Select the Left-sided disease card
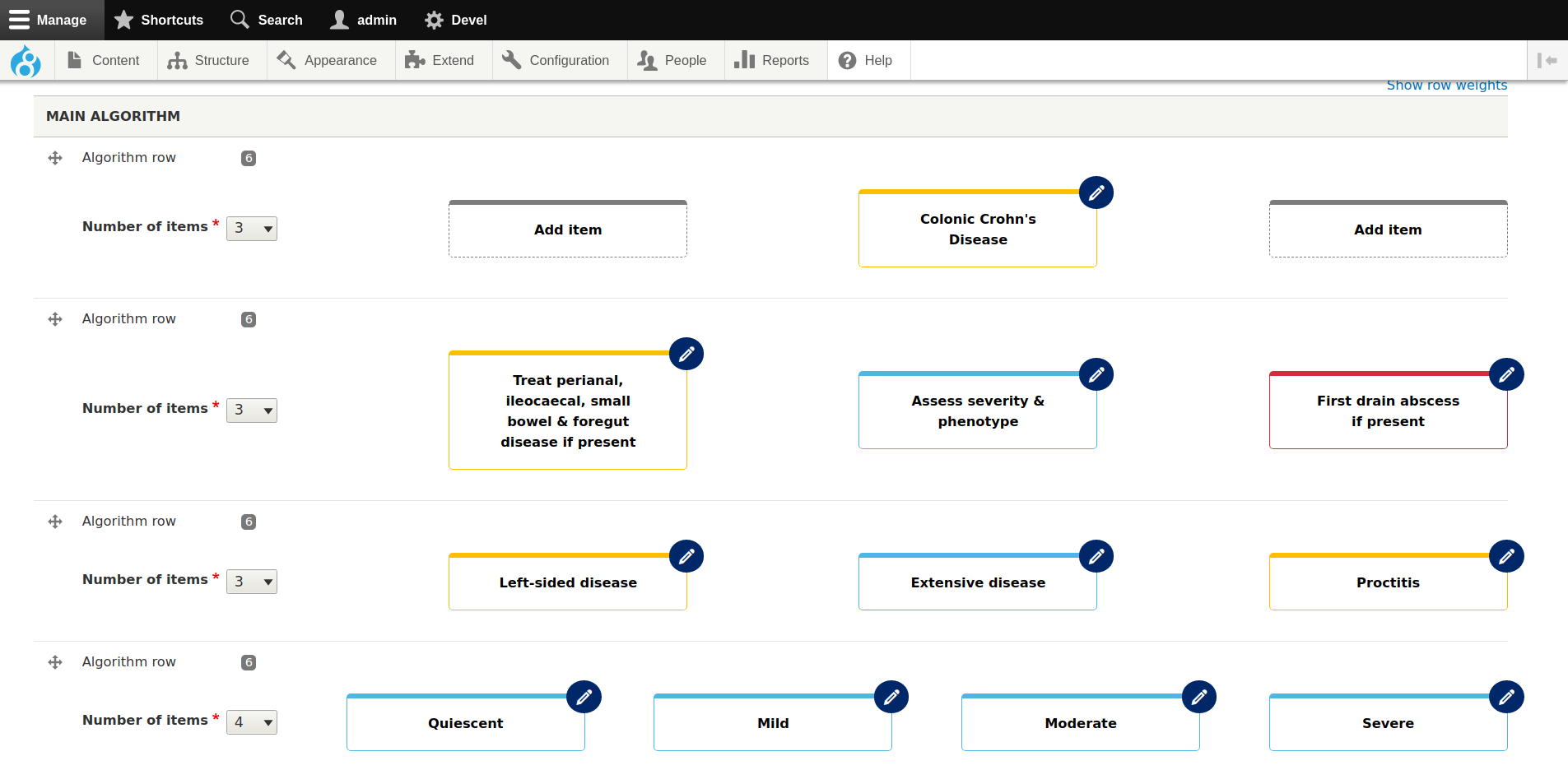Screen dimensions: 1568x770 coord(568,582)
